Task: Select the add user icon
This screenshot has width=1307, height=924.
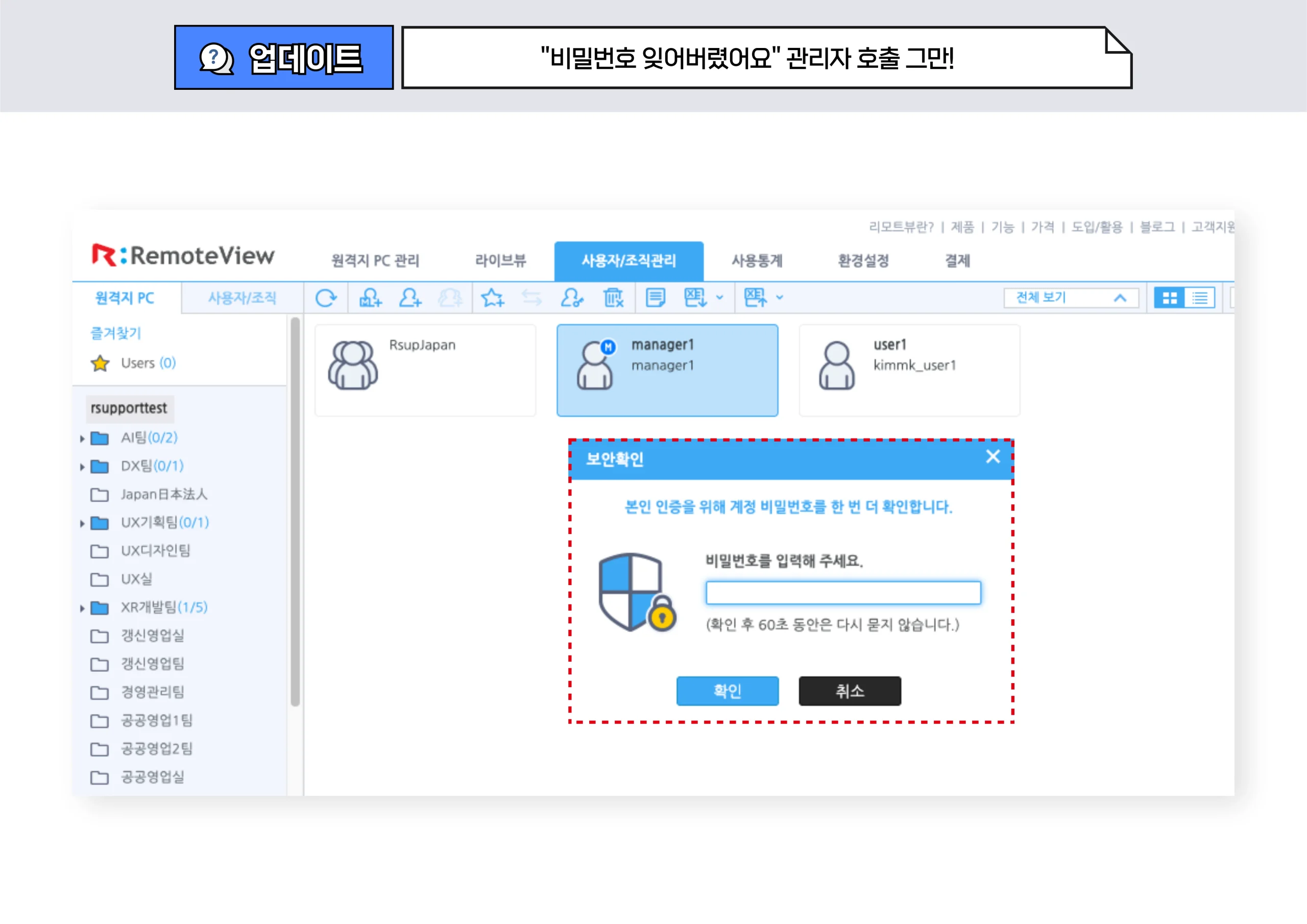Action: pos(411,297)
